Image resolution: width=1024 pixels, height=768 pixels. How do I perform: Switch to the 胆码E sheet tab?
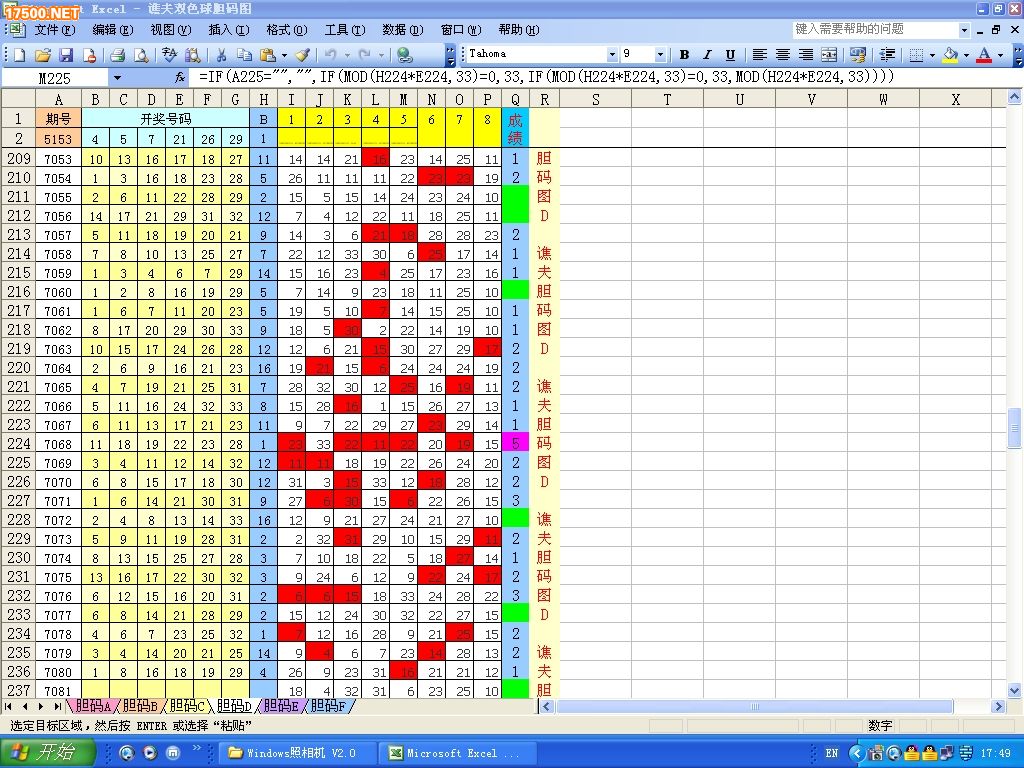pyautogui.click(x=281, y=706)
